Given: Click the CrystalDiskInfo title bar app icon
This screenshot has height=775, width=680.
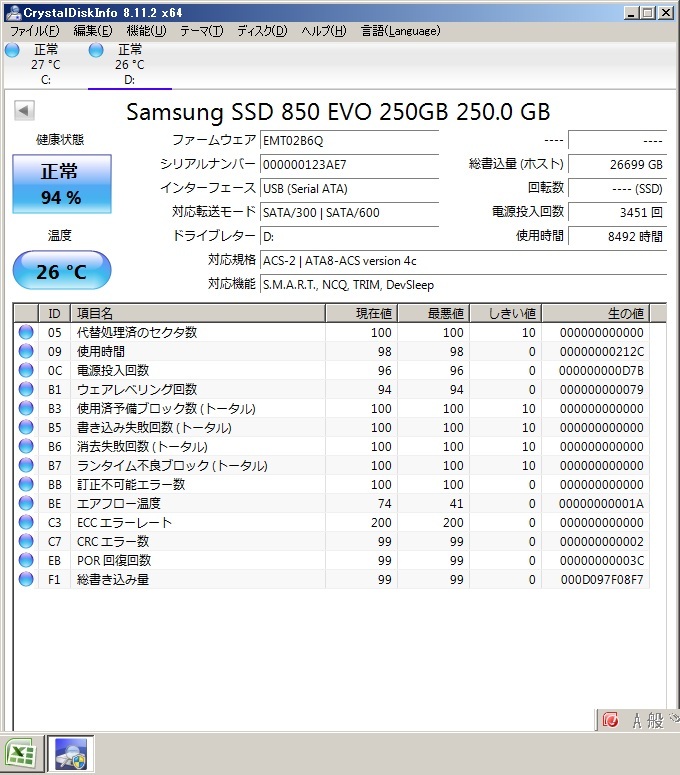Looking at the screenshot, I should [x=13, y=12].
